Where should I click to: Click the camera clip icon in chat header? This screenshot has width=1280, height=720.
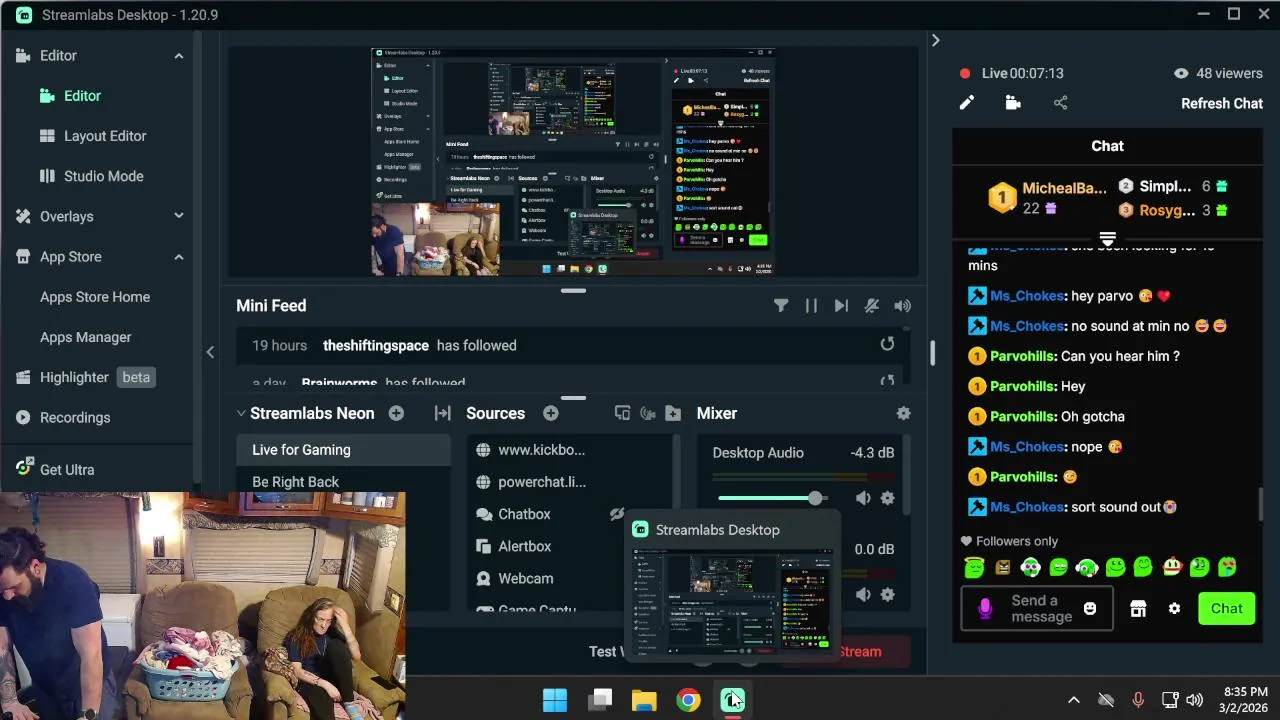point(1013,103)
